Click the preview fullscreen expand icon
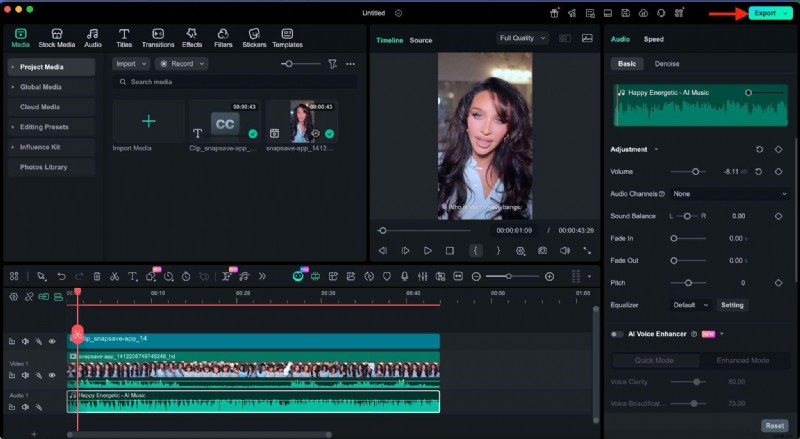This screenshot has width=800, height=439. click(587, 251)
